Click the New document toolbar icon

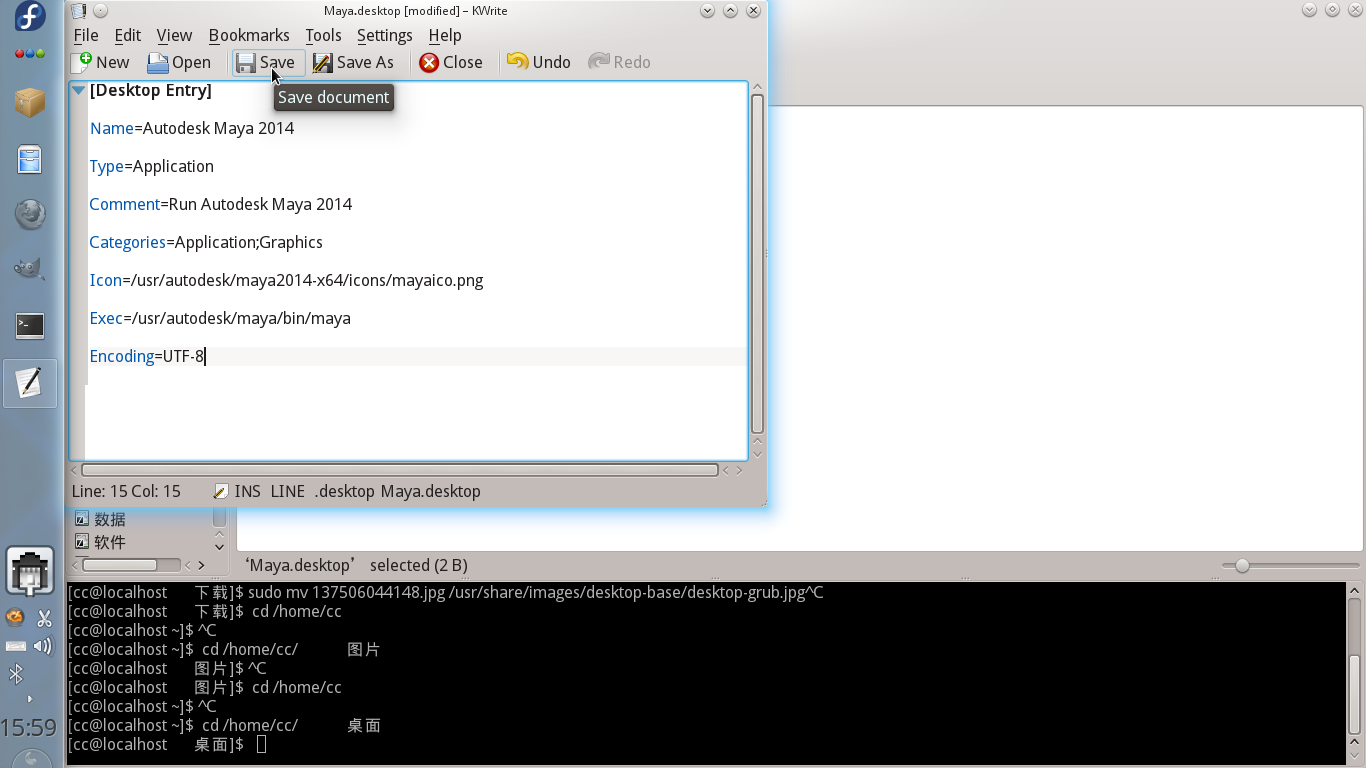point(100,62)
